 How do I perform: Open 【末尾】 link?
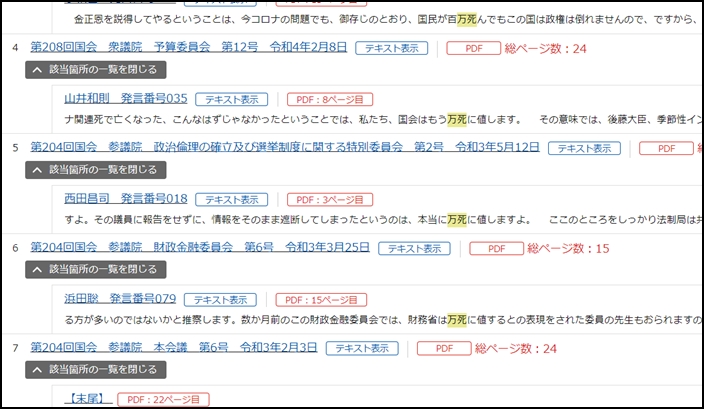point(88,399)
